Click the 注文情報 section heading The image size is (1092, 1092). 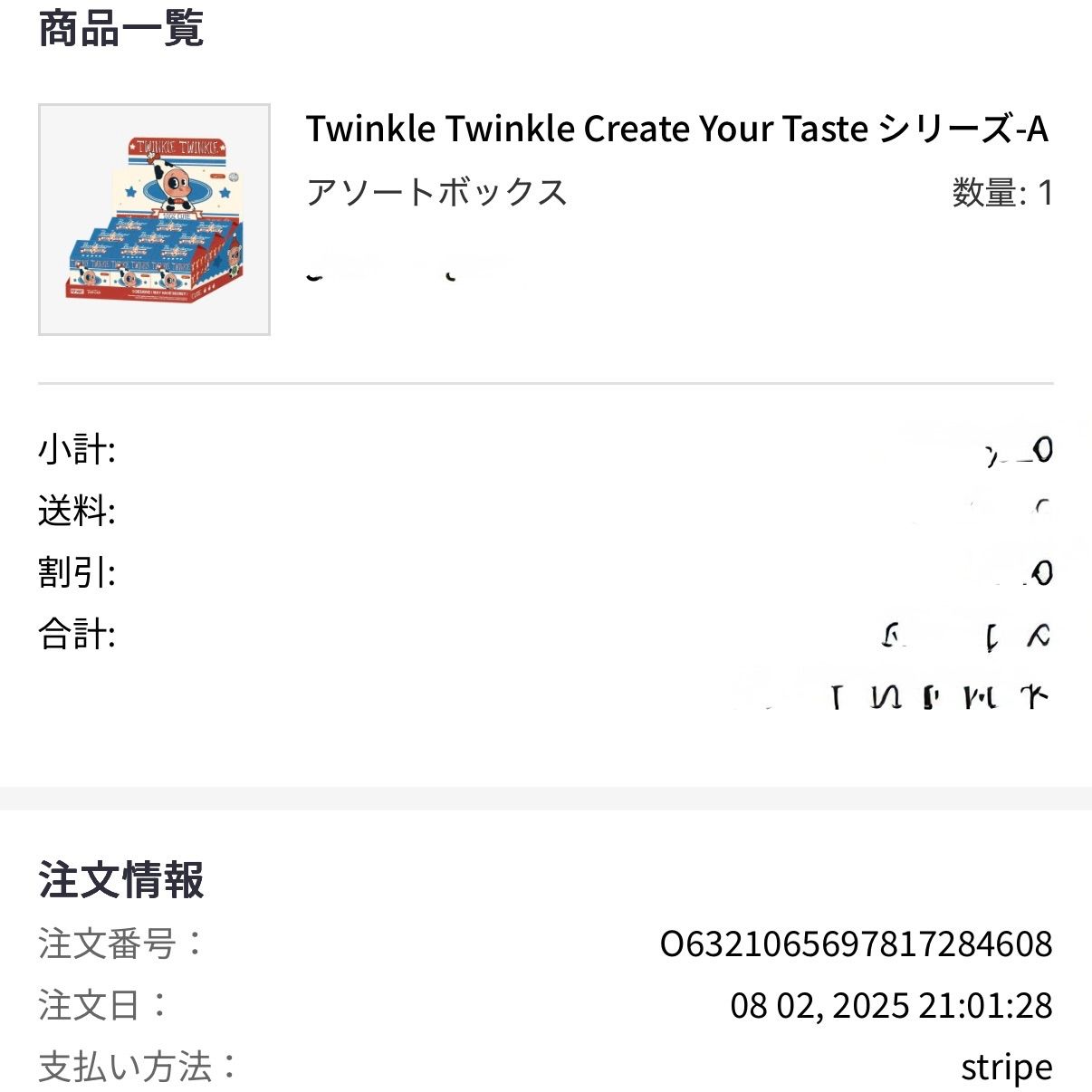[x=121, y=880]
